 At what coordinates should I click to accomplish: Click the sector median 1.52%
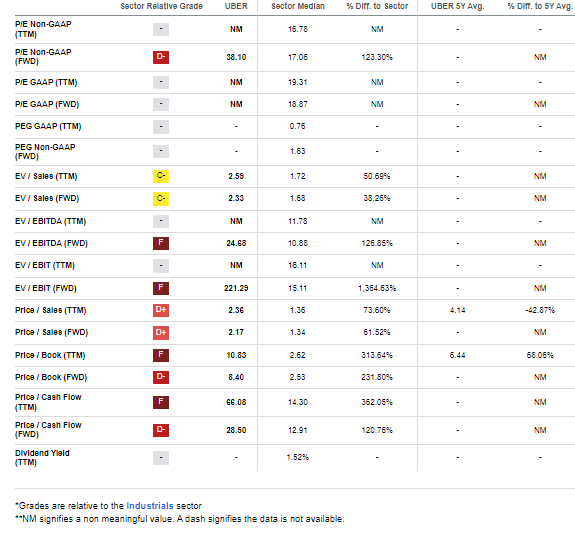298,457
